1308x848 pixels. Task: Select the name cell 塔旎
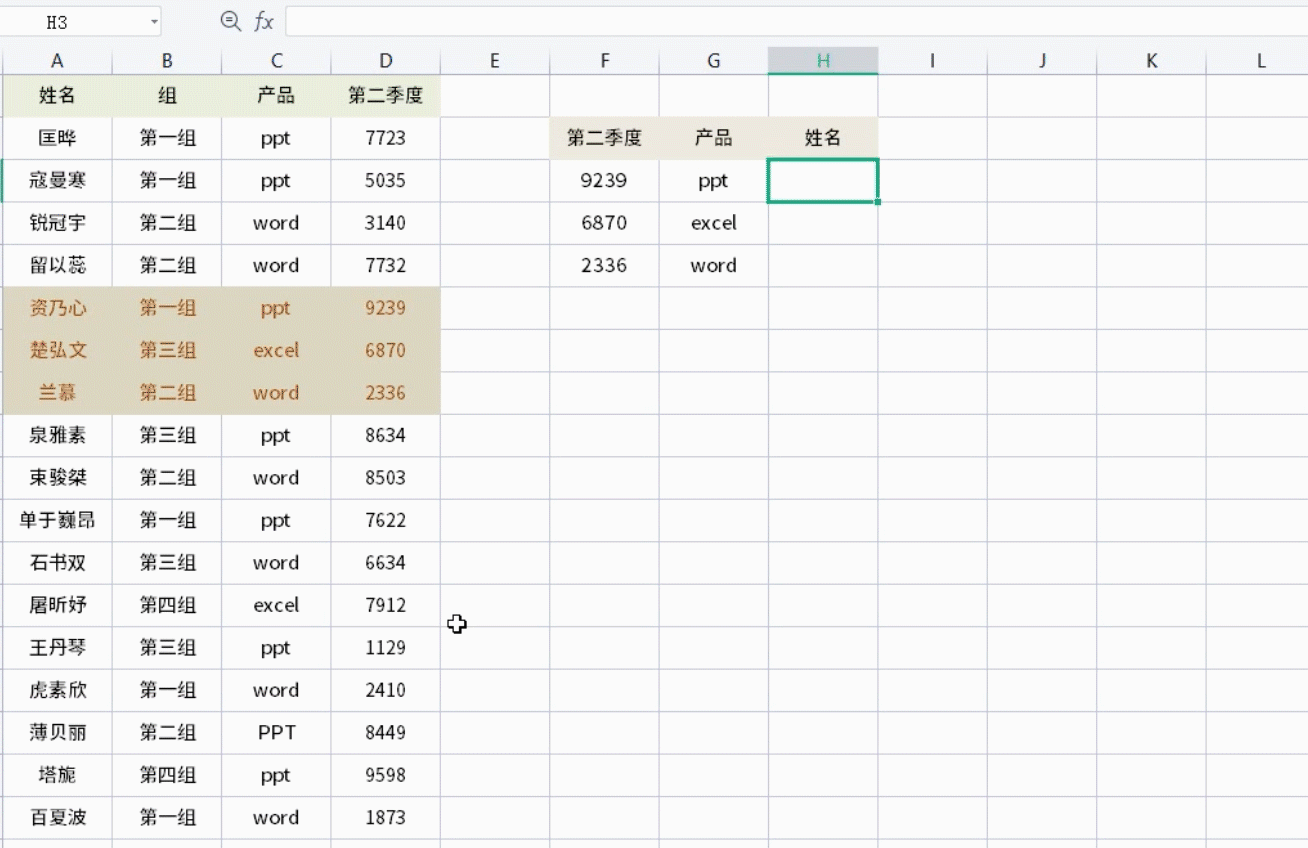click(57, 776)
